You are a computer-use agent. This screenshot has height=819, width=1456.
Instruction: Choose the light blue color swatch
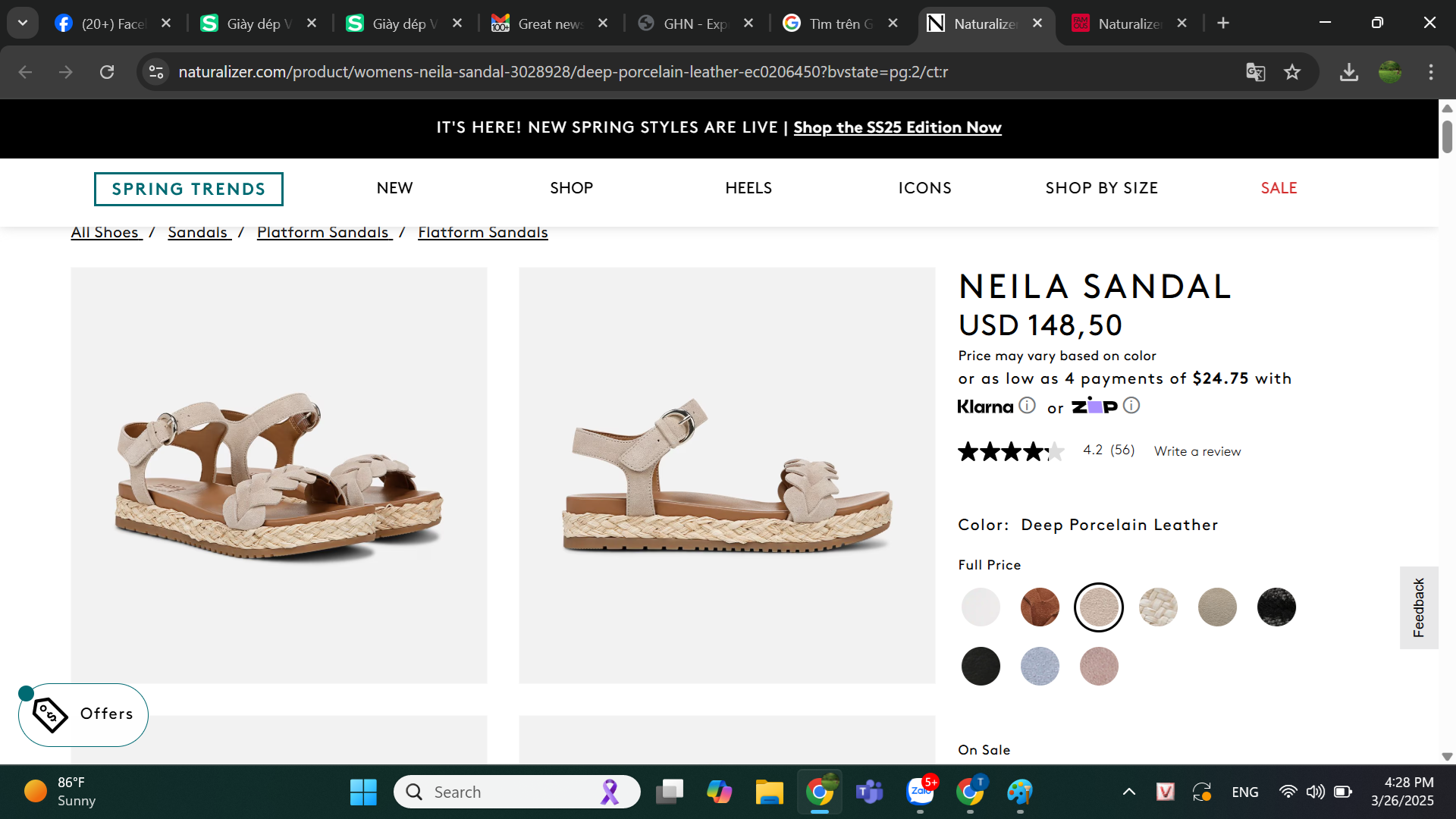(x=1040, y=667)
